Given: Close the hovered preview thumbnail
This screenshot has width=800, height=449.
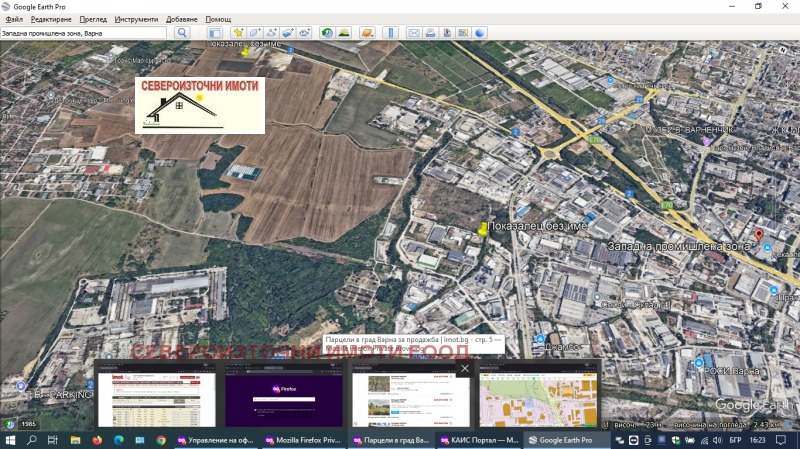Looking at the screenshot, I should 465,368.
